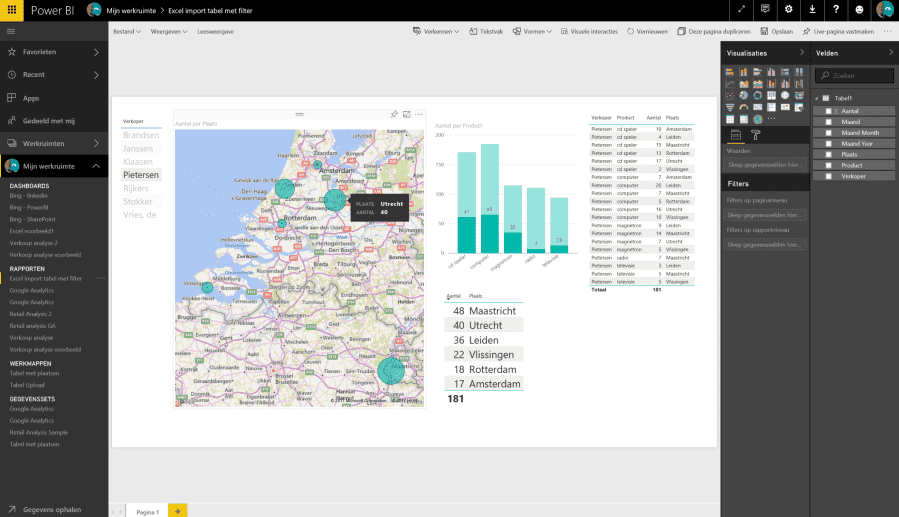The height and width of the screenshot is (517, 899).
Task: Click the Zoeken fields search box
Action: 854,75
